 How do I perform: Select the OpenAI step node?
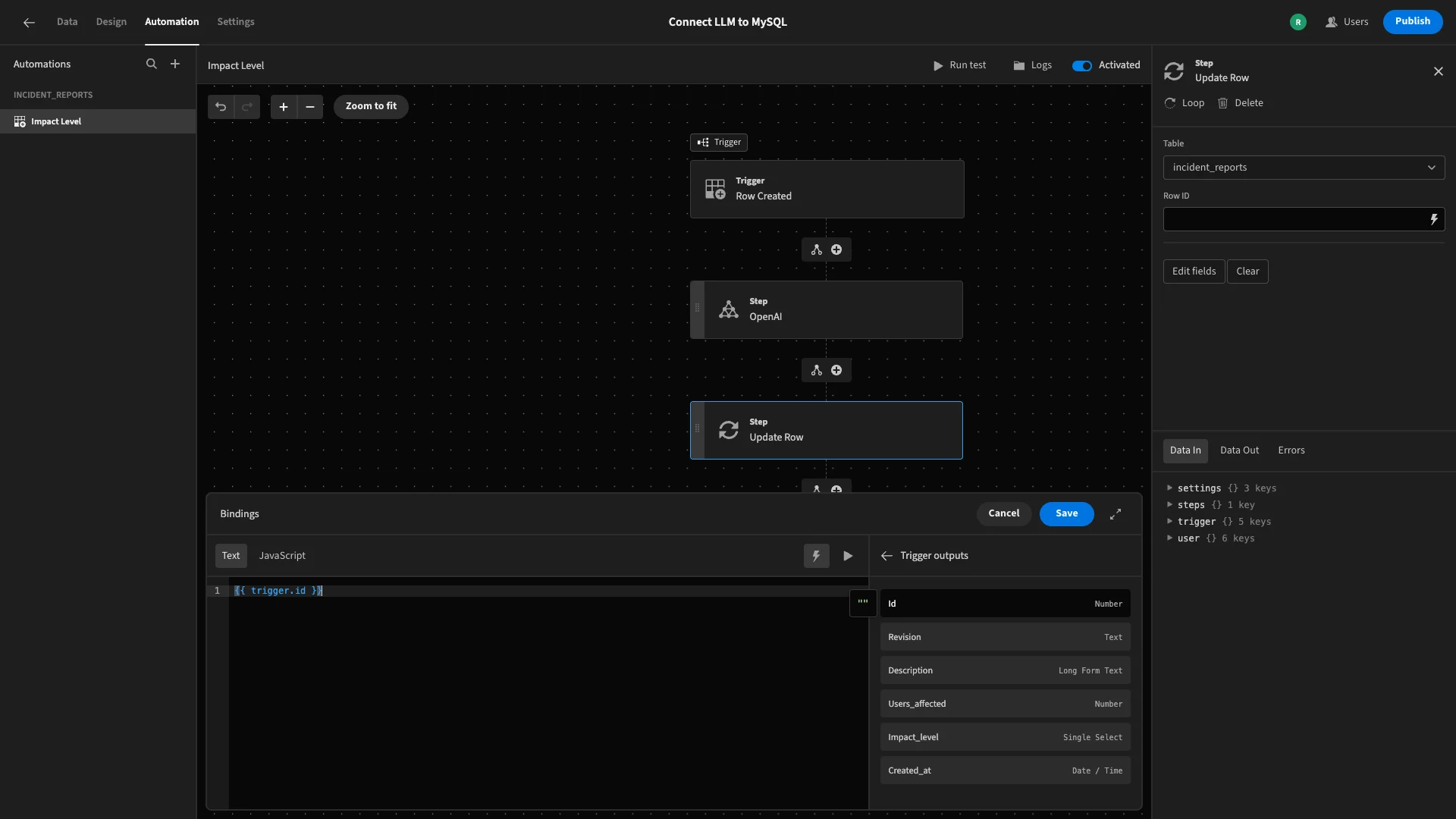point(827,310)
